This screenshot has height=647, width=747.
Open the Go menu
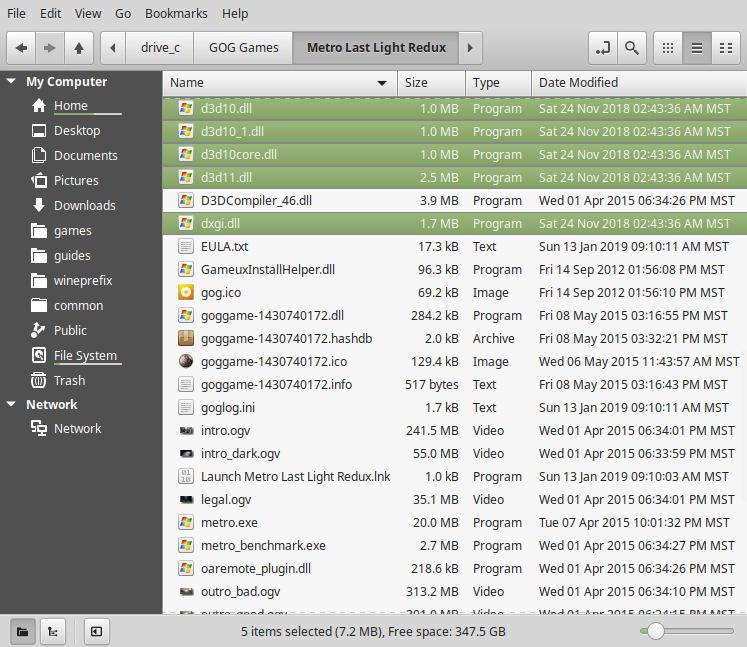123,13
